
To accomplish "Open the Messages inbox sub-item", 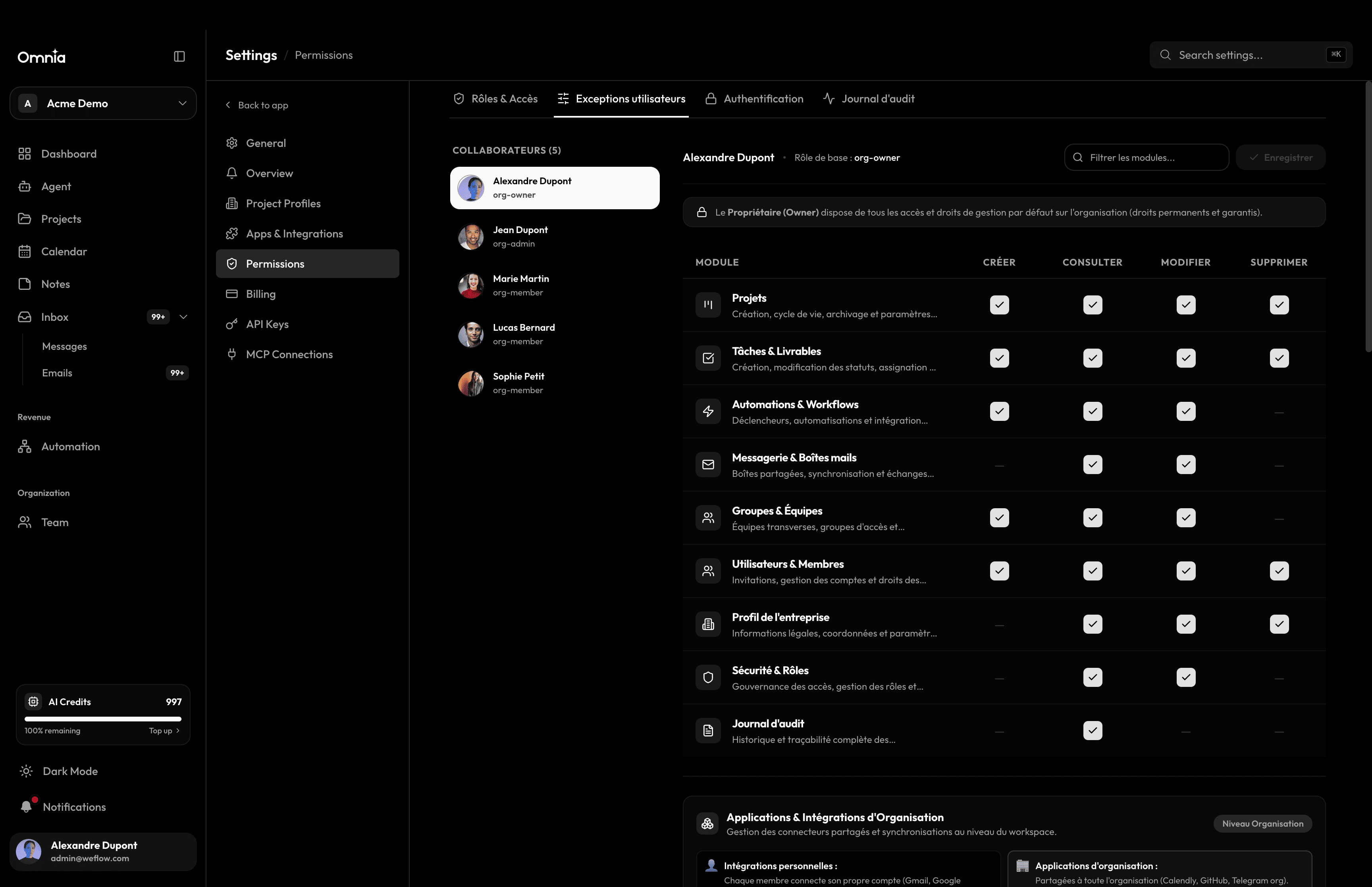I will point(64,346).
